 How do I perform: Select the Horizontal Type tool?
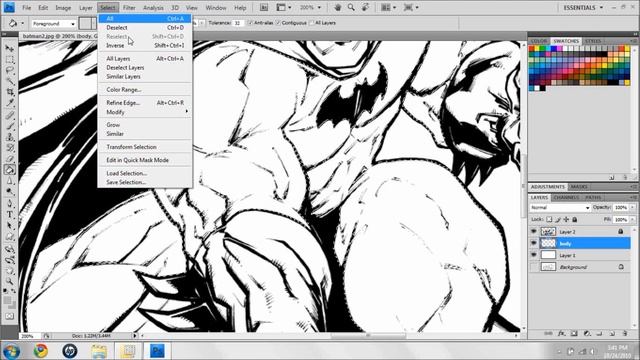click(9, 214)
